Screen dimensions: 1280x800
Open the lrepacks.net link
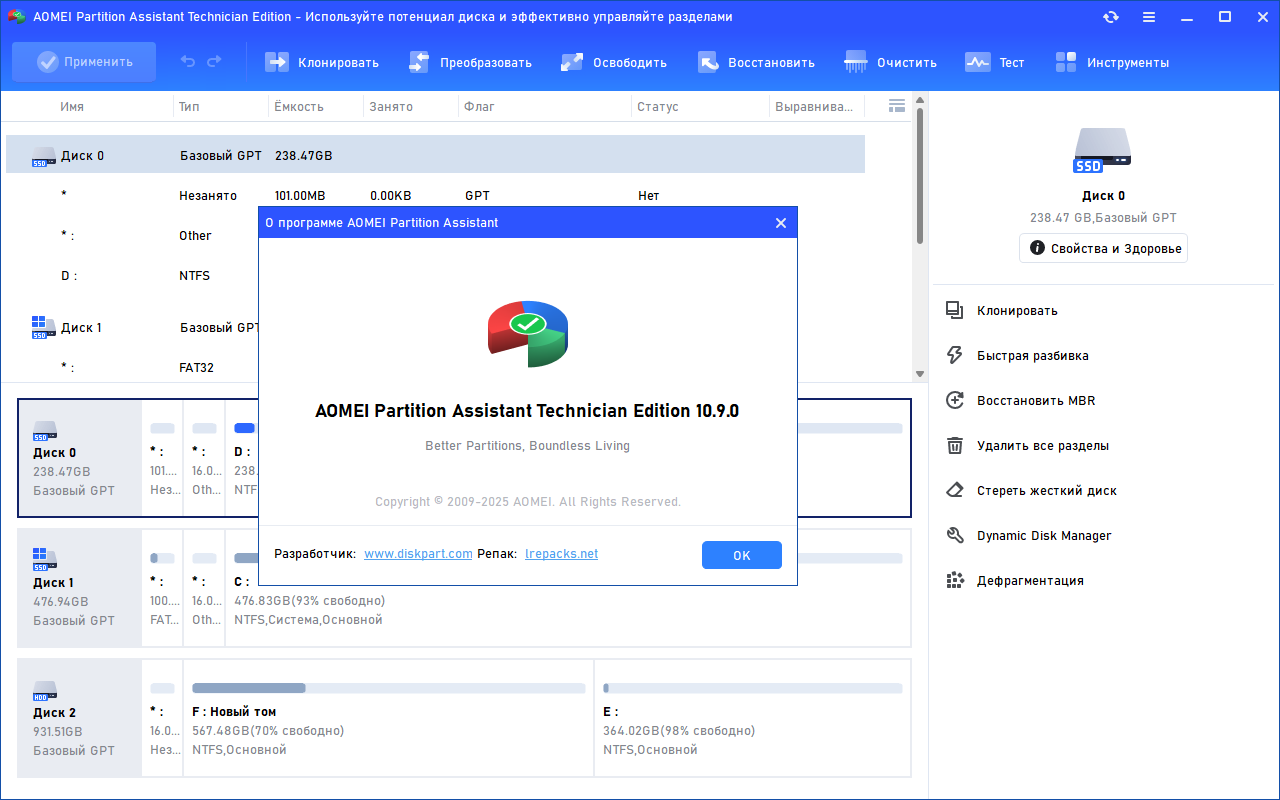point(561,554)
